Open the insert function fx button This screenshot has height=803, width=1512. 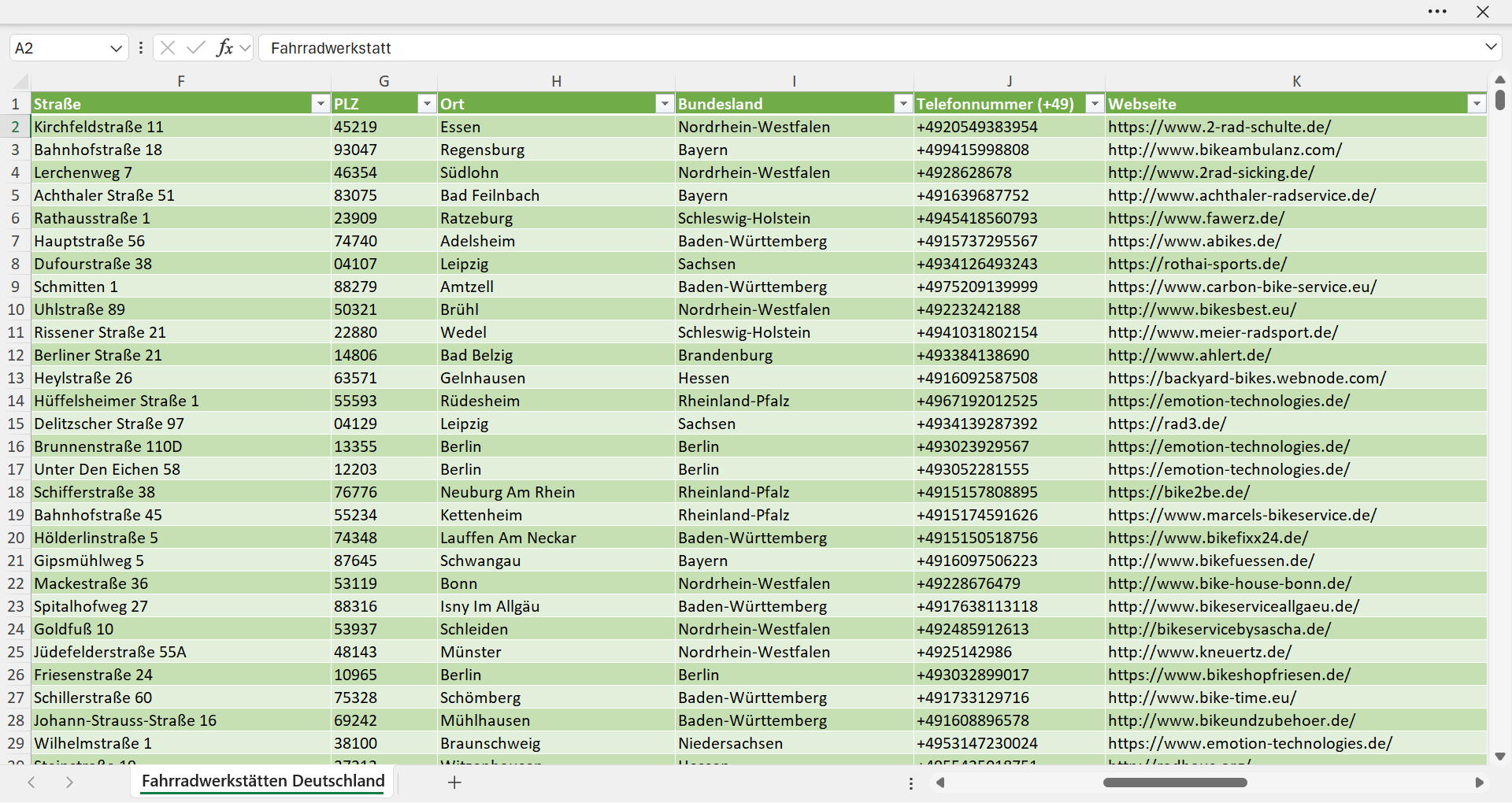click(224, 48)
